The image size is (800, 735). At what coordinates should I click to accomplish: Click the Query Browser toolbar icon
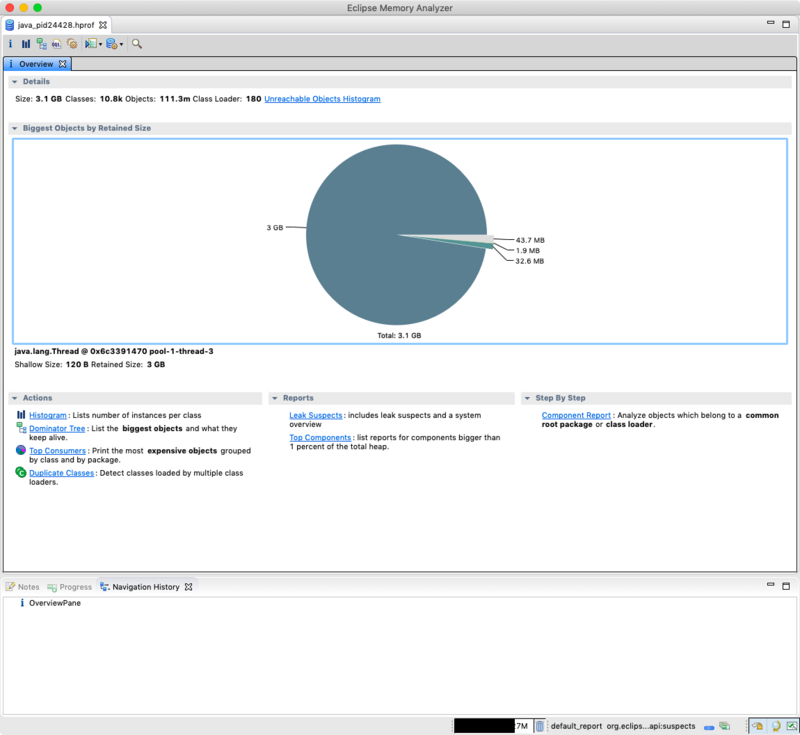tap(112, 44)
